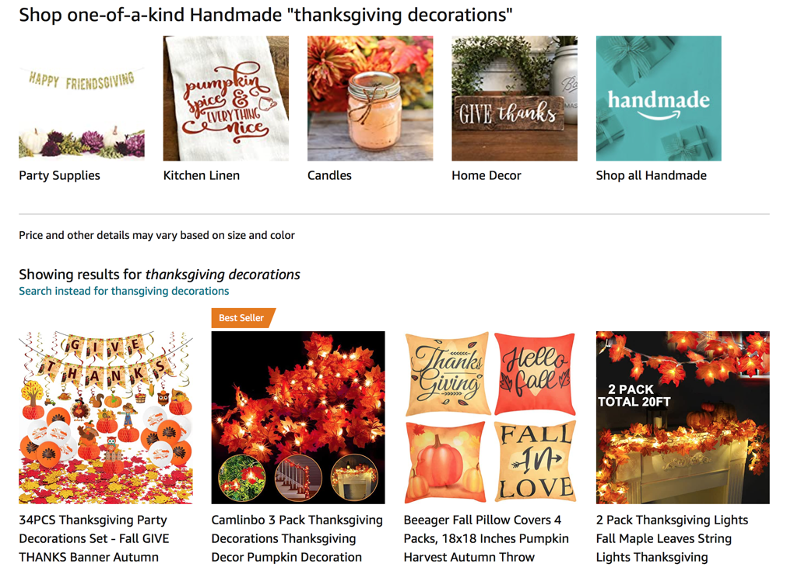Visit the Shop all Handmade link

coord(651,175)
